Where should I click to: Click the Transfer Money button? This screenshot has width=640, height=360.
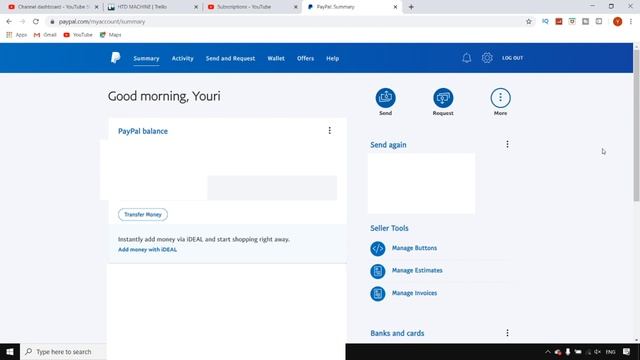(x=143, y=214)
